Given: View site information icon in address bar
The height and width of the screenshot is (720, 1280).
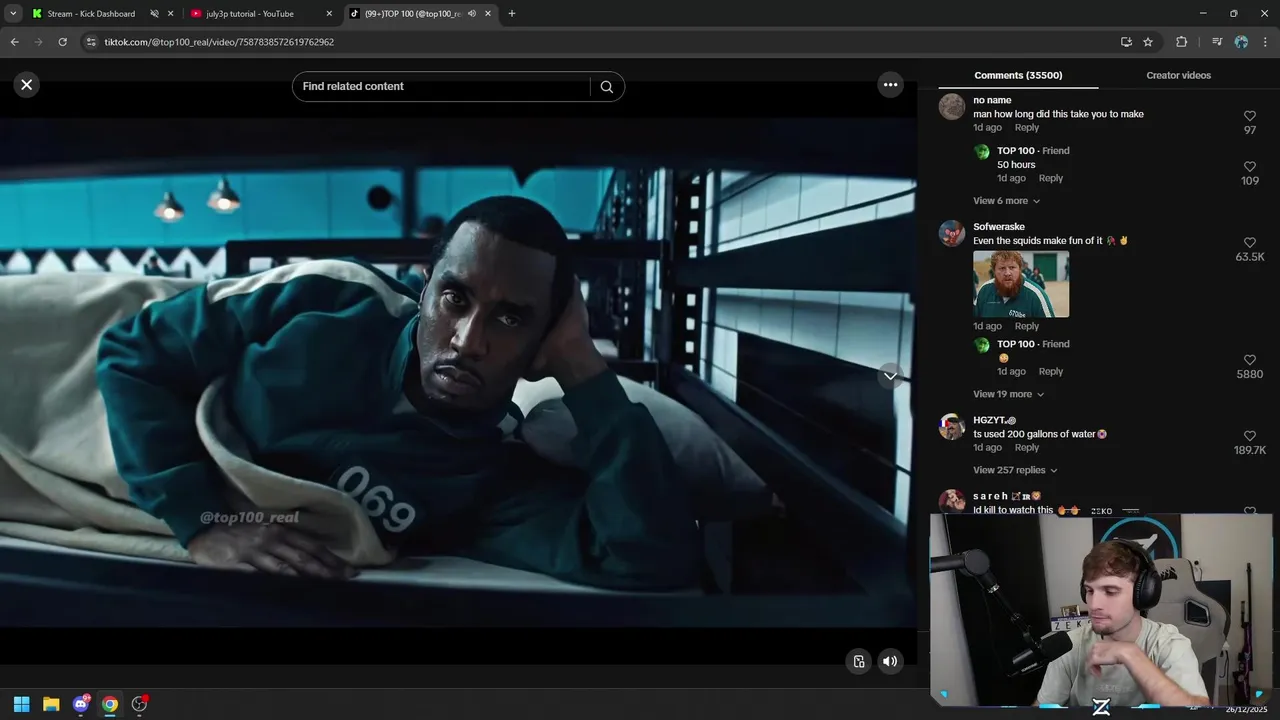Looking at the screenshot, I should tap(91, 42).
